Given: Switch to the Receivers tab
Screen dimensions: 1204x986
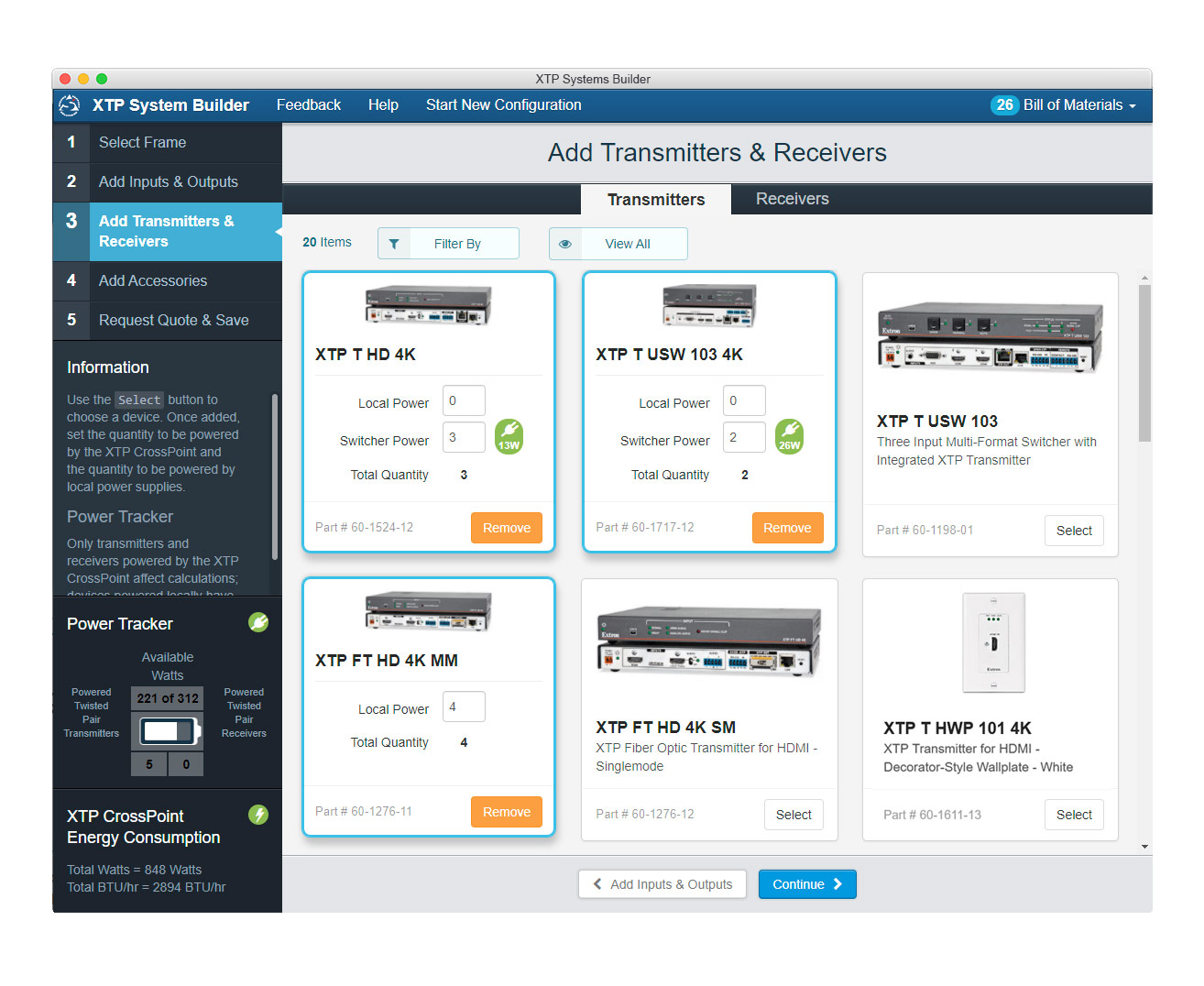Looking at the screenshot, I should click(x=793, y=199).
